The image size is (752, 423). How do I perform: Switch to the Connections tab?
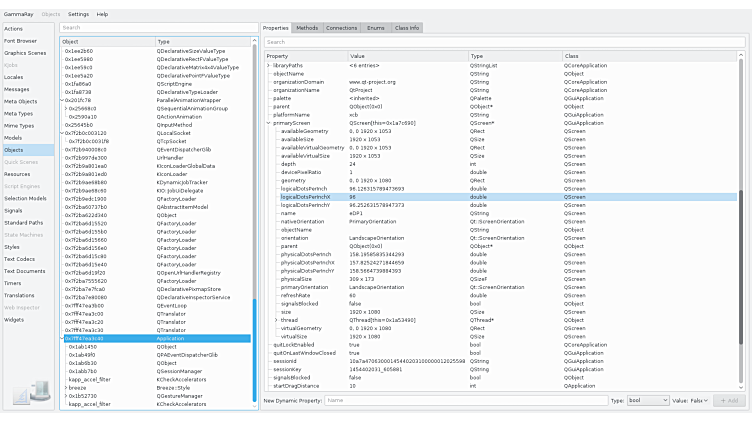click(x=341, y=28)
